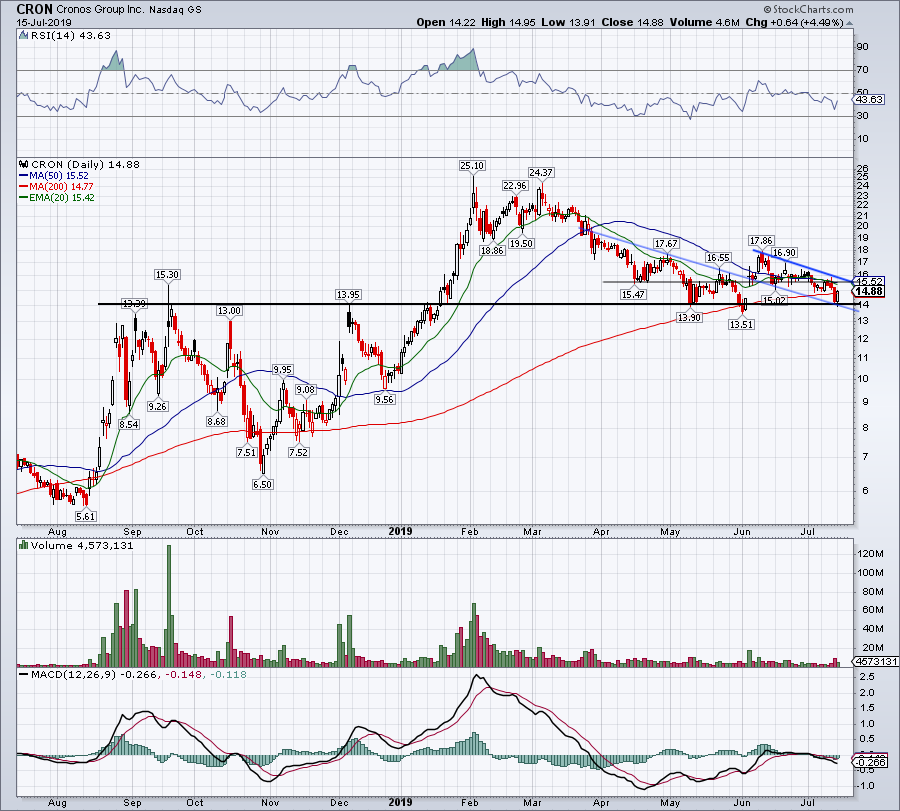900x811 pixels.
Task: Click the 25.10 peak price label
Action: (472, 165)
